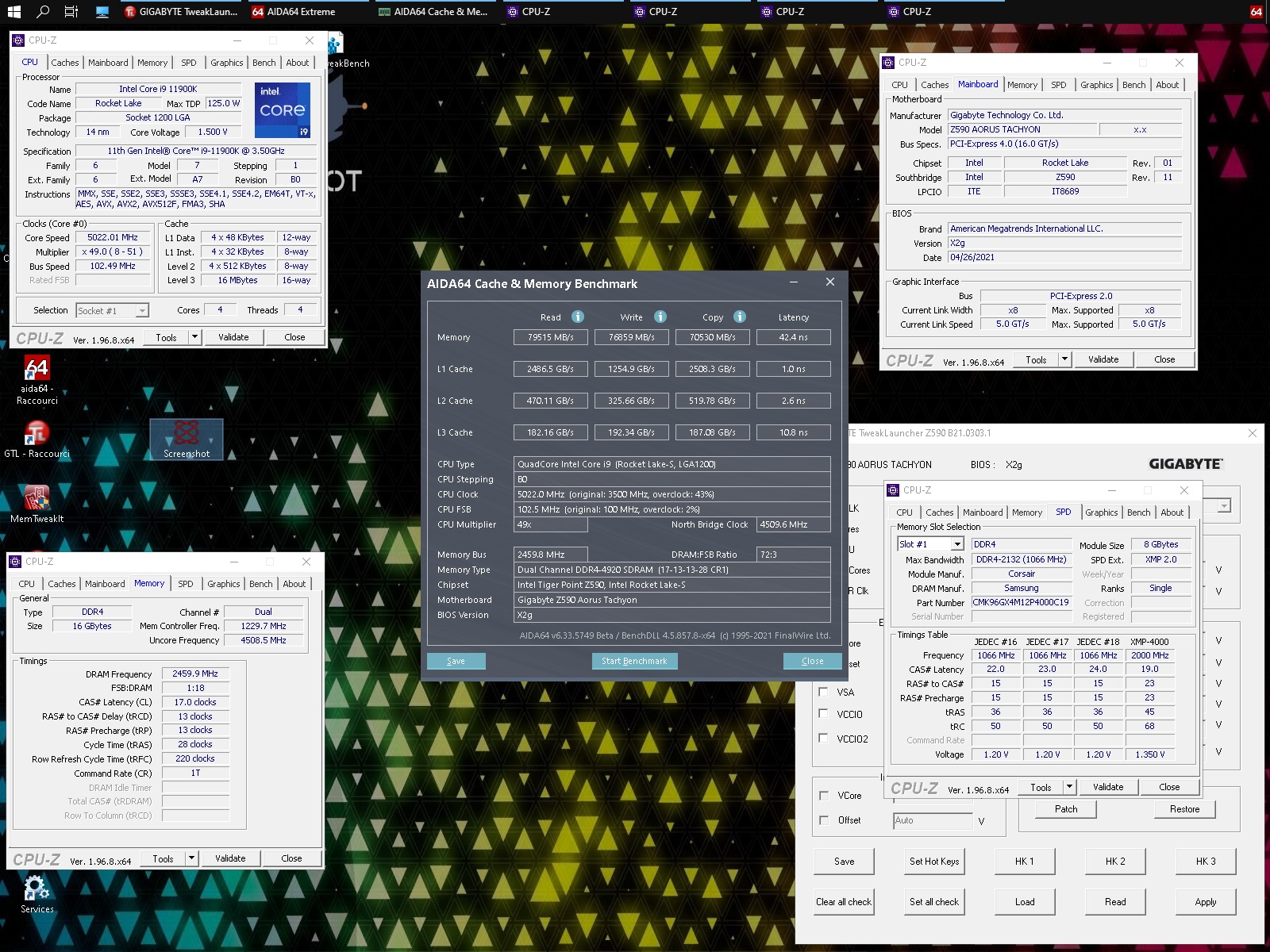
Task: Save AIDA64 benchmark results
Action: pos(456,661)
